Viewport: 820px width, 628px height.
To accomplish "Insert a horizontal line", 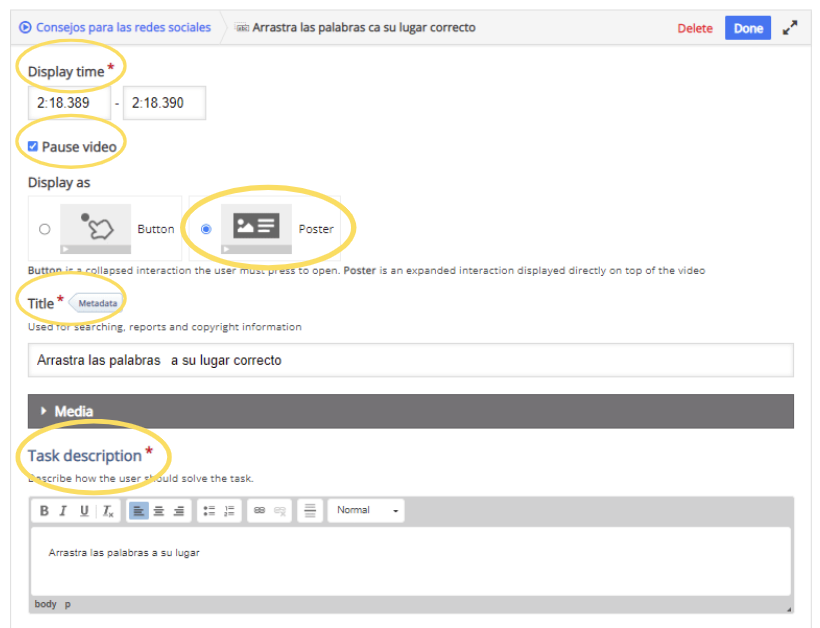I will click(x=310, y=510).
